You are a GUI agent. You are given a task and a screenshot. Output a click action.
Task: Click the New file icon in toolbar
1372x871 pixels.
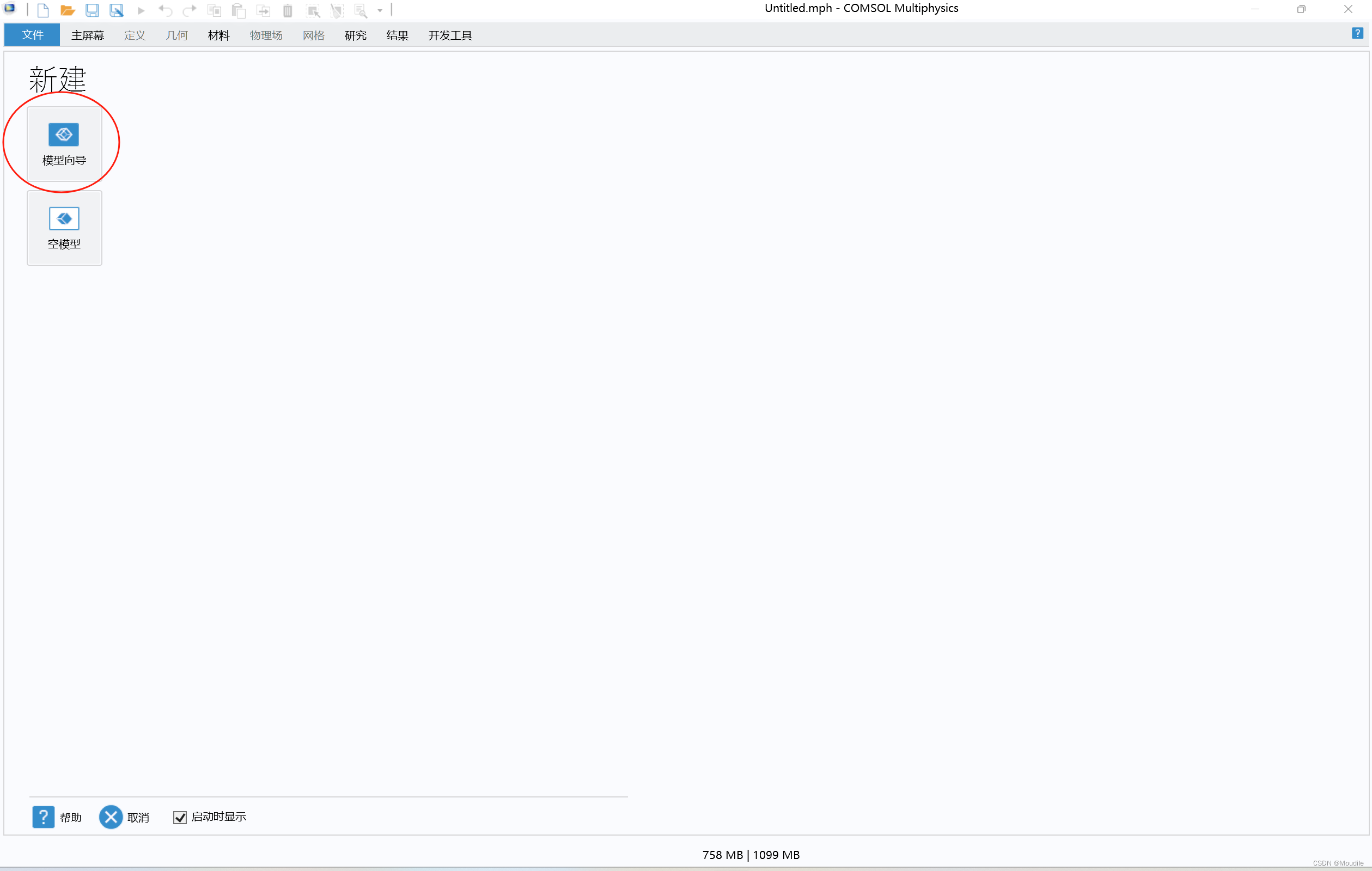44,10
